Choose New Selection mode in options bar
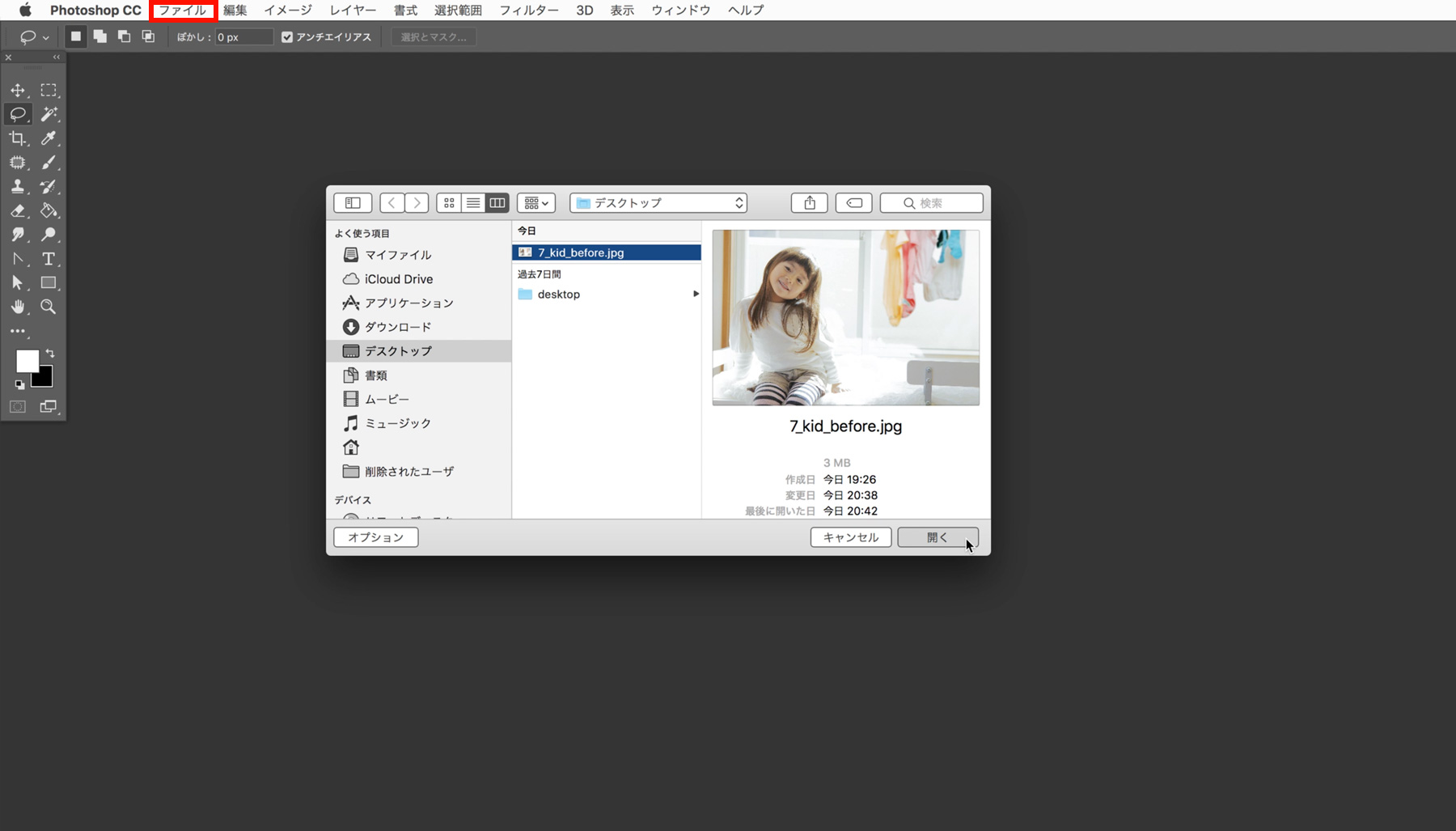 tap(76, 36)
